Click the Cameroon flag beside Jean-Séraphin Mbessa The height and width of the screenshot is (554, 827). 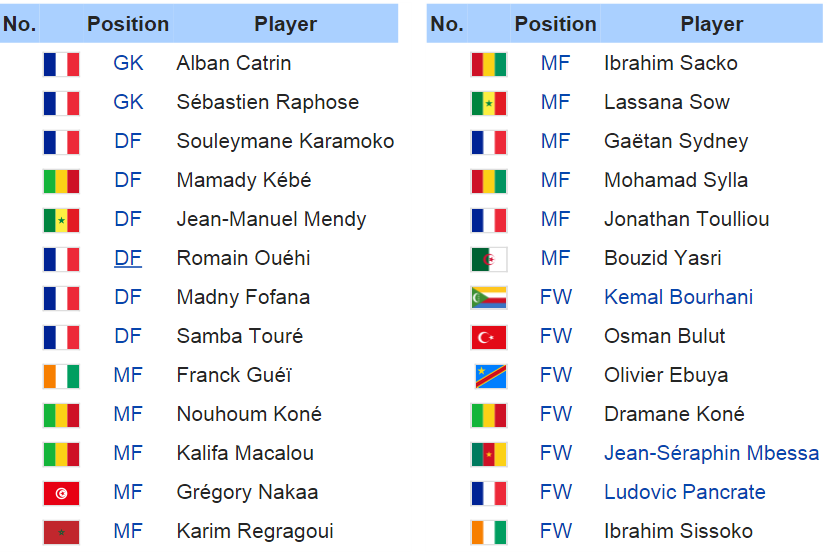click(489, 454)
